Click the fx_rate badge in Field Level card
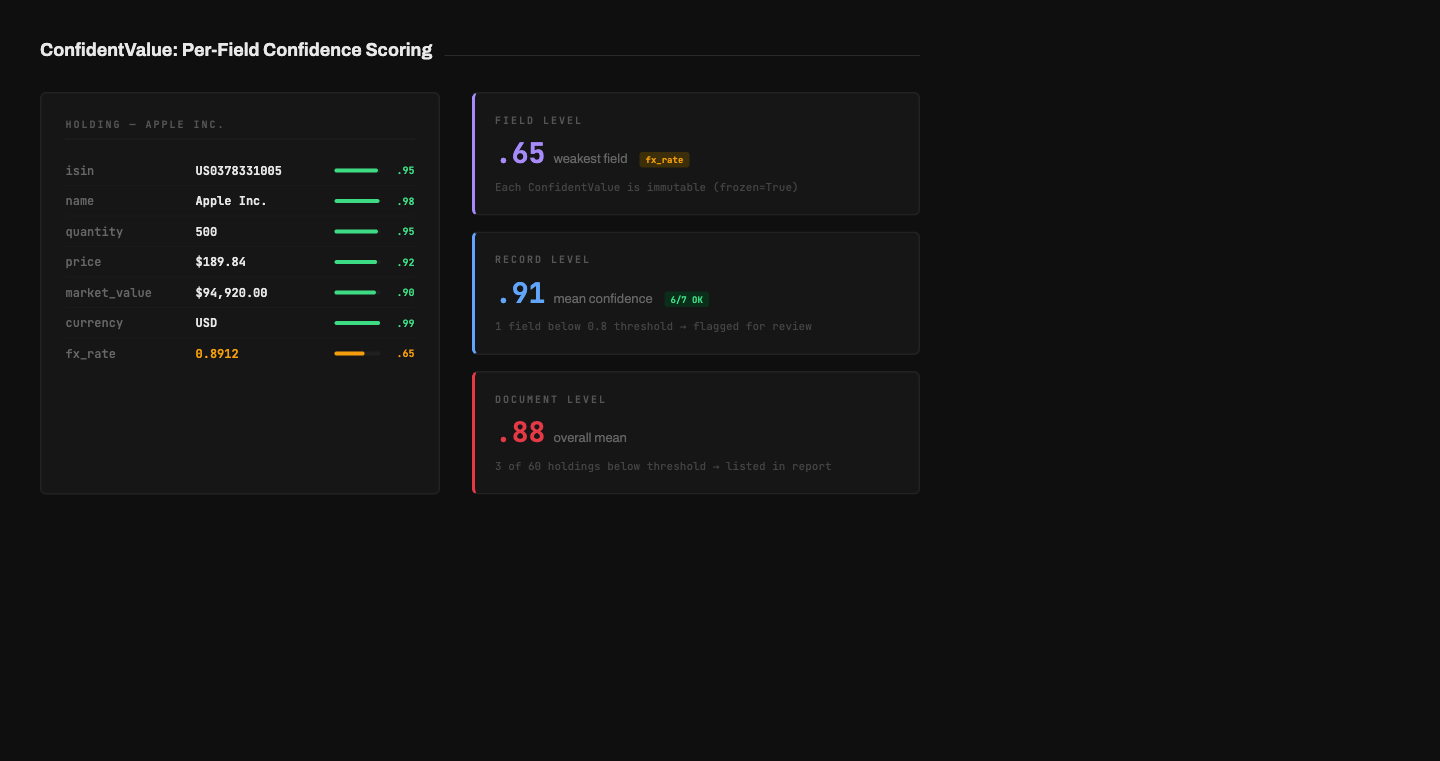 point(664,159)
